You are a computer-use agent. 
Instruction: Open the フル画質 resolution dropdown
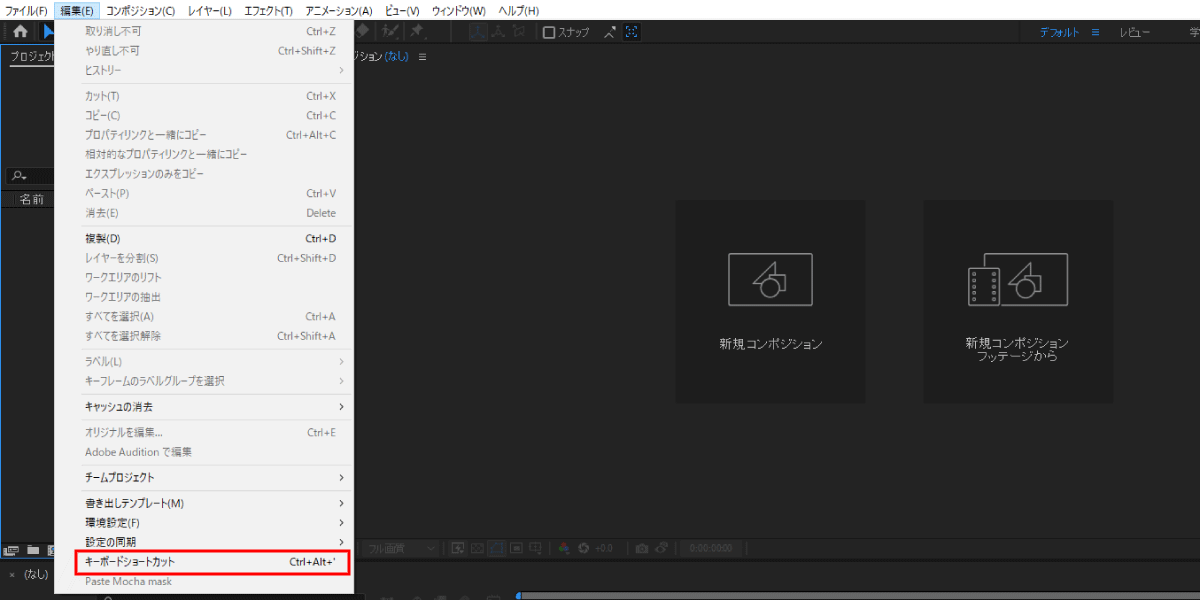pos(400,548)
